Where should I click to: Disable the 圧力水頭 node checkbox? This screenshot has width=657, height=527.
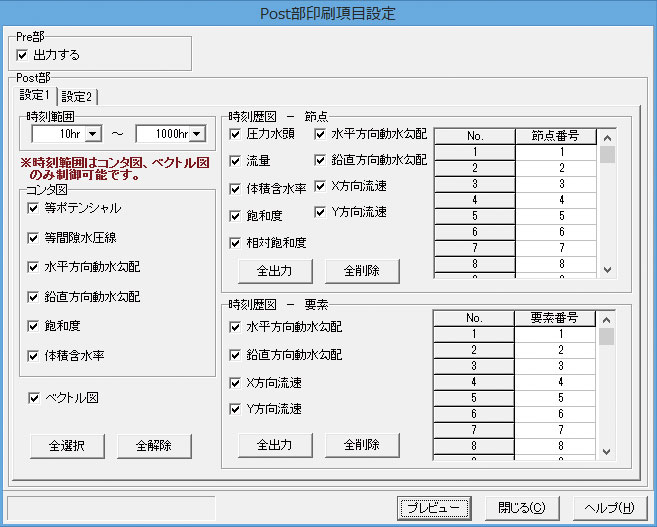pyautogui.click(x=235, y=134)
